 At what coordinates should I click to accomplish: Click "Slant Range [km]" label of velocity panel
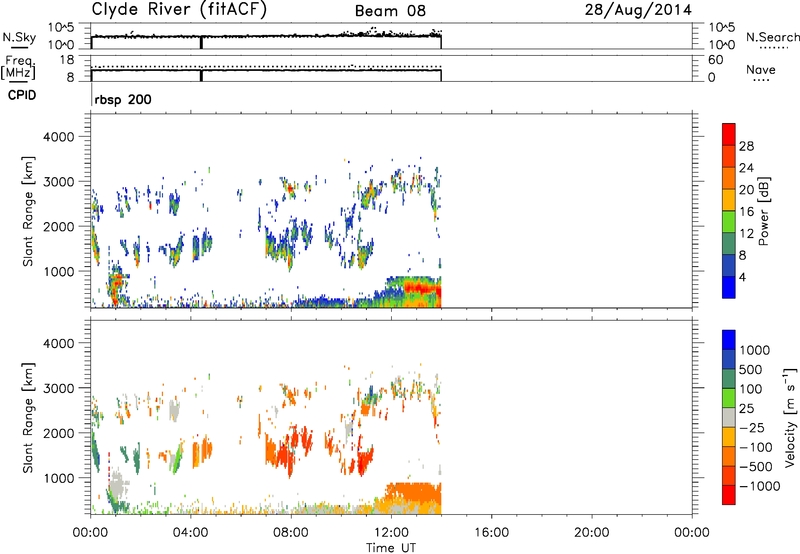coord(28,417)
